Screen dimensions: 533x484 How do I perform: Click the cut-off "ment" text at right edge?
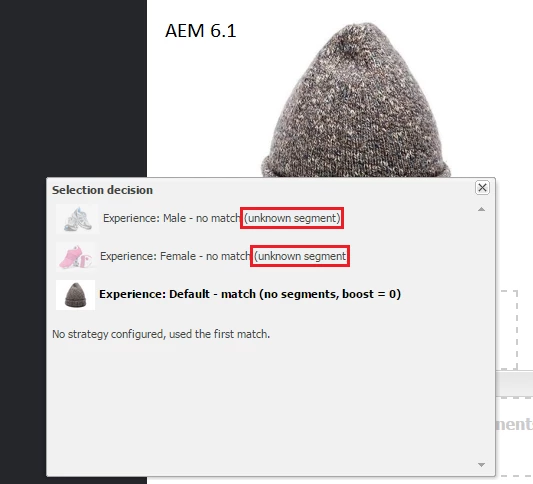click(514, 424)
